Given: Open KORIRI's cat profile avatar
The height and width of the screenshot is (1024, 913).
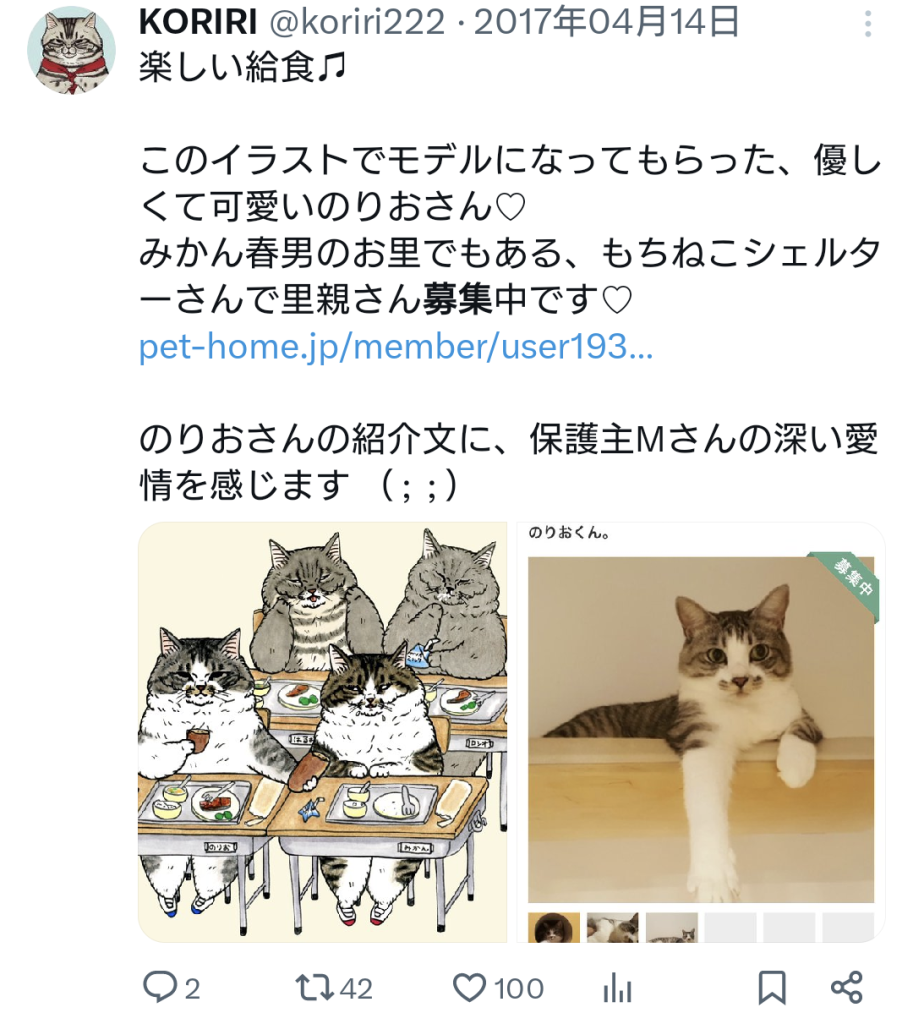Looking at the screenshot, I should point(71,50).
